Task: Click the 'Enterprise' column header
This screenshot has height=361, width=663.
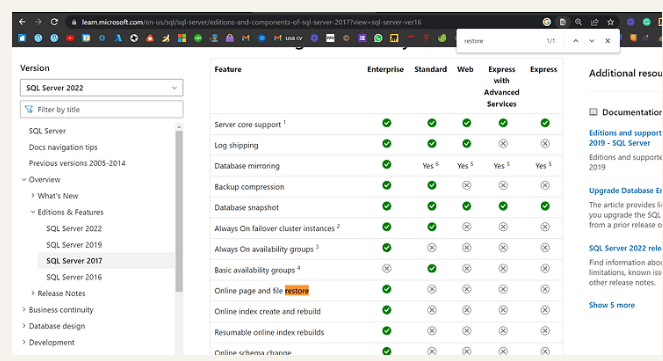Action: pyautogui.click(x=385, y=69)
